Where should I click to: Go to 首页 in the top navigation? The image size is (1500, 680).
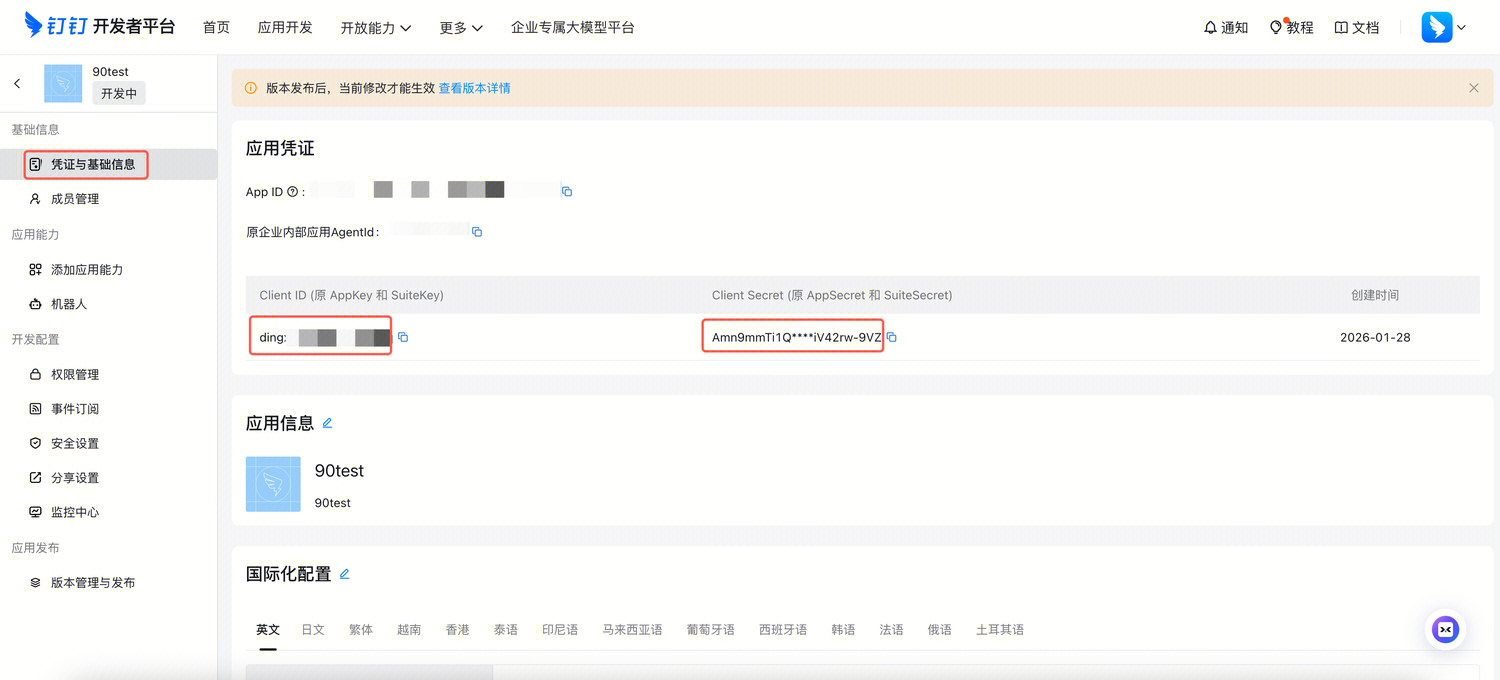216,27
